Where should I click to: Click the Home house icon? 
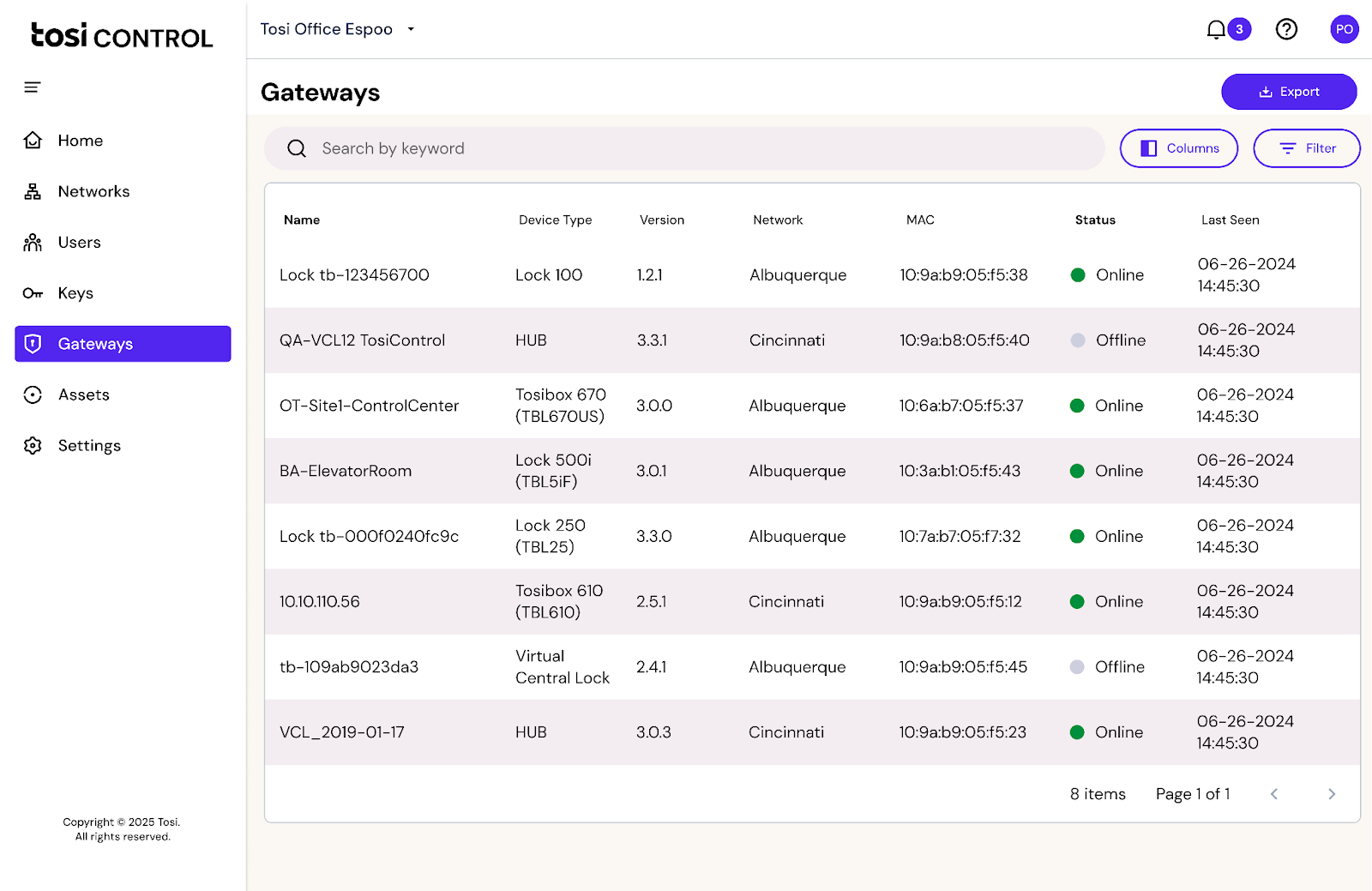point(33,141)
